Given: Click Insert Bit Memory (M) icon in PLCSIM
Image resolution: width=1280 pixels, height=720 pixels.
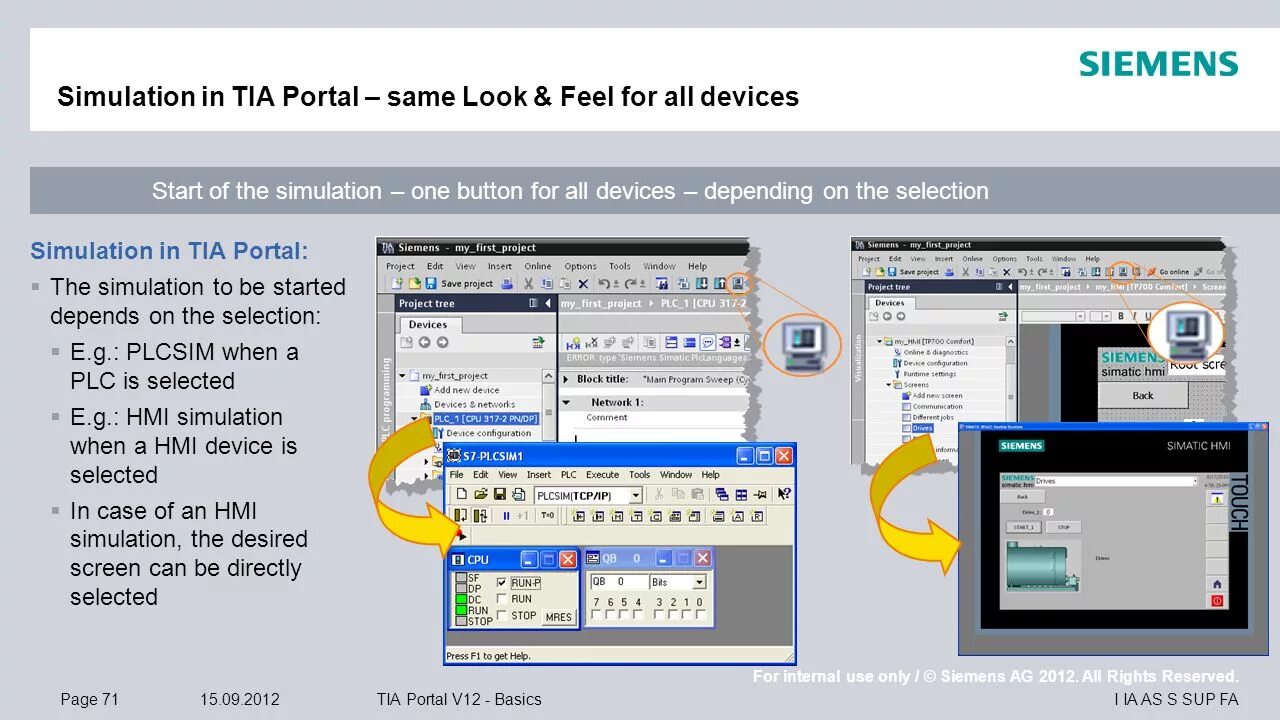Looking at the screenshot, I should pos(617,516).
